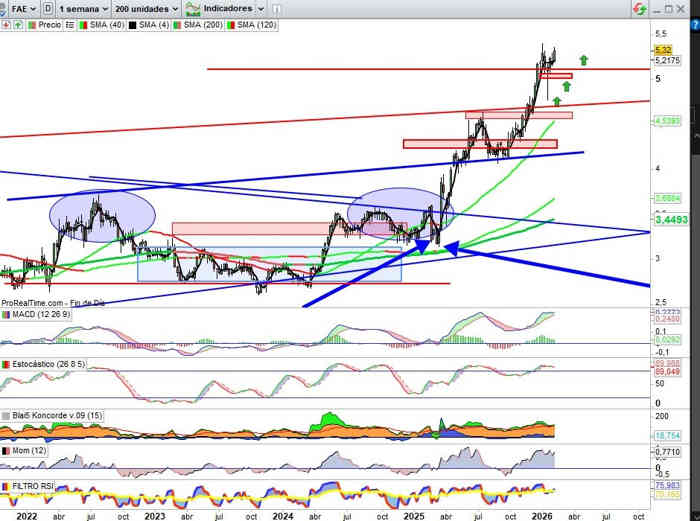Open the 200 unidades dropdown

pos(146,8)
